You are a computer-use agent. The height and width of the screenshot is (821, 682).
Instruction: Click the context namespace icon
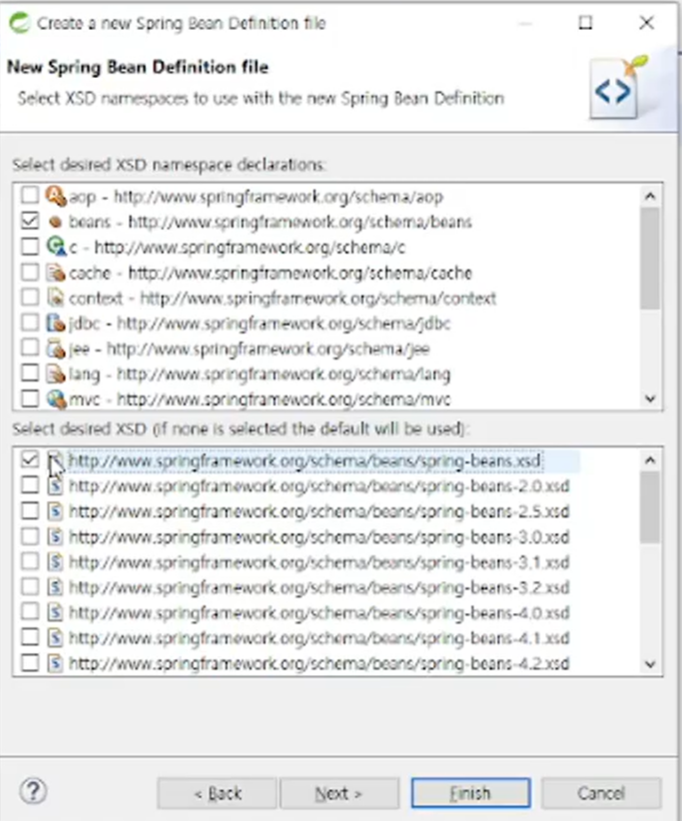coord(55,298)
